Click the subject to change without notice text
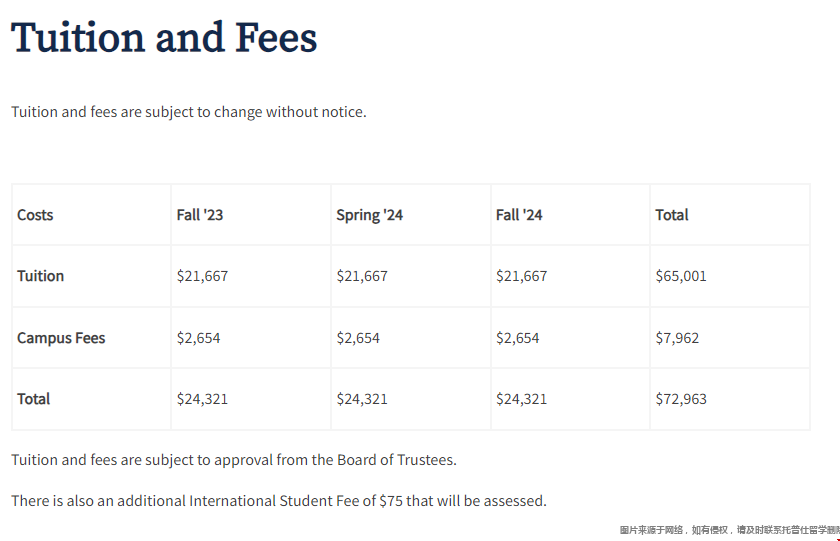 [x=189, y=112]
